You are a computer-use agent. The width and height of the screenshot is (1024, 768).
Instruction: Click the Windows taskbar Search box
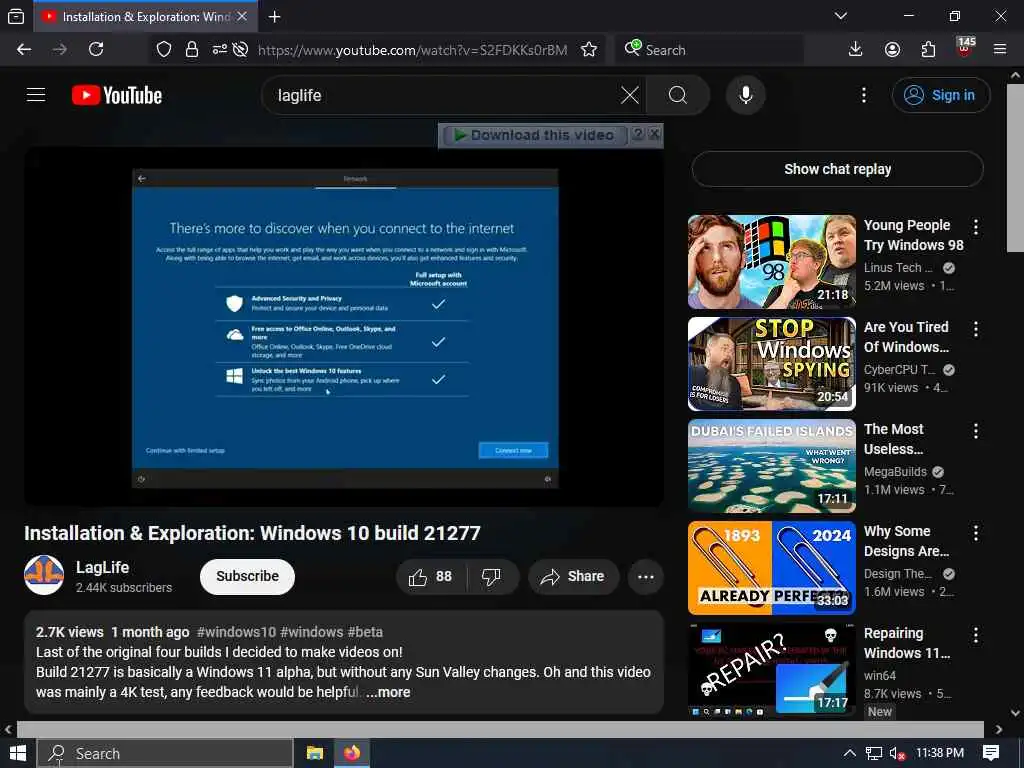pyautogui.click(x=165, y=754)
